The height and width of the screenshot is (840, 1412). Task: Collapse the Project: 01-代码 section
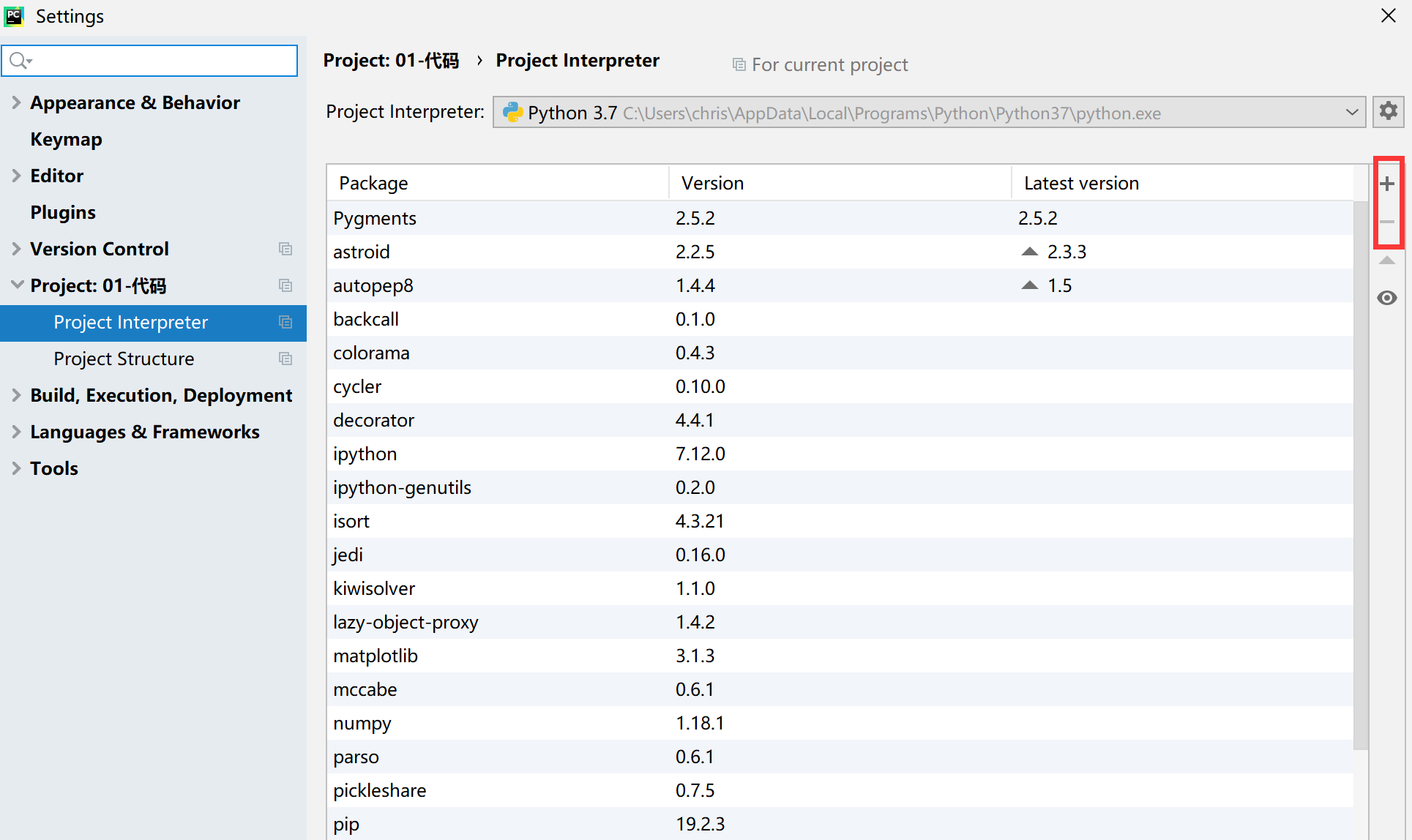click(17, 285)
